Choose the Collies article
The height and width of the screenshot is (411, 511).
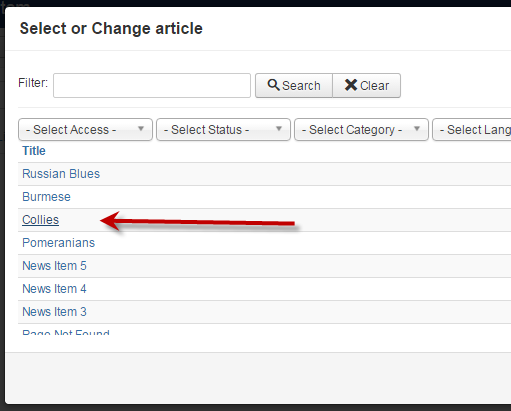[x=40, y=220]
